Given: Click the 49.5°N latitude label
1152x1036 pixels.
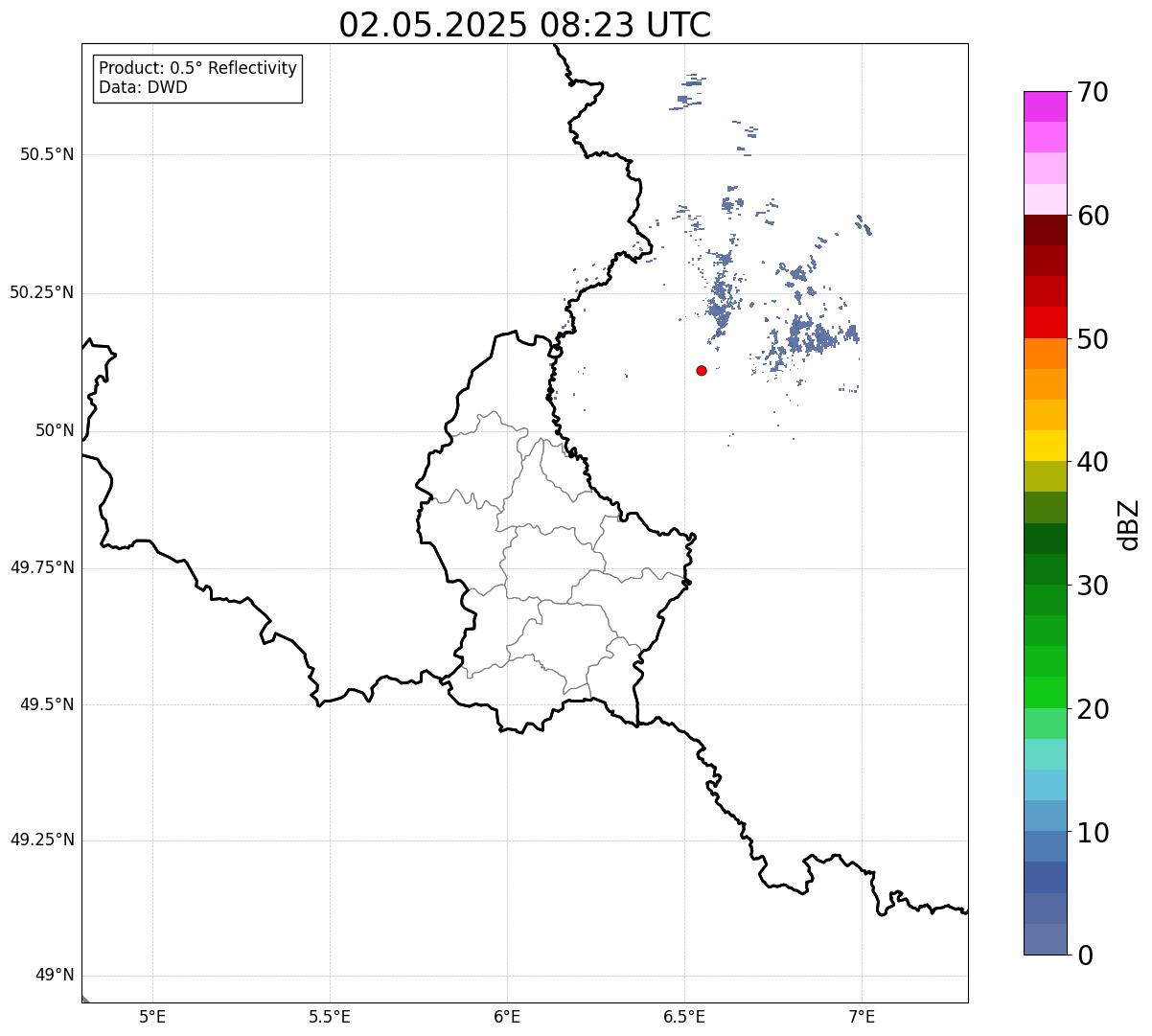Looking at the screenshot, I should click(47, 704).
